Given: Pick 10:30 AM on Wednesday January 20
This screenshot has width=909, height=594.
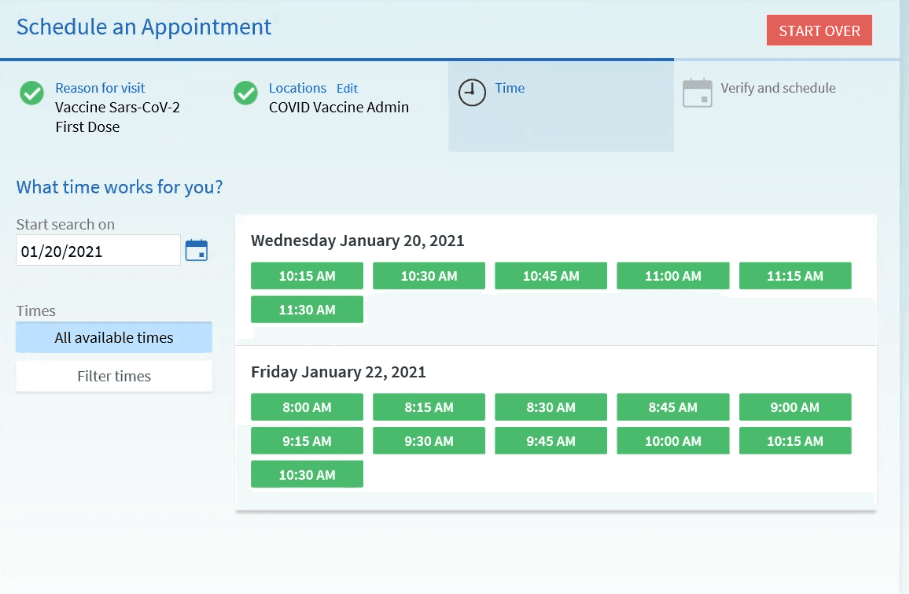Looking at the screenshot, I should 429,276.
